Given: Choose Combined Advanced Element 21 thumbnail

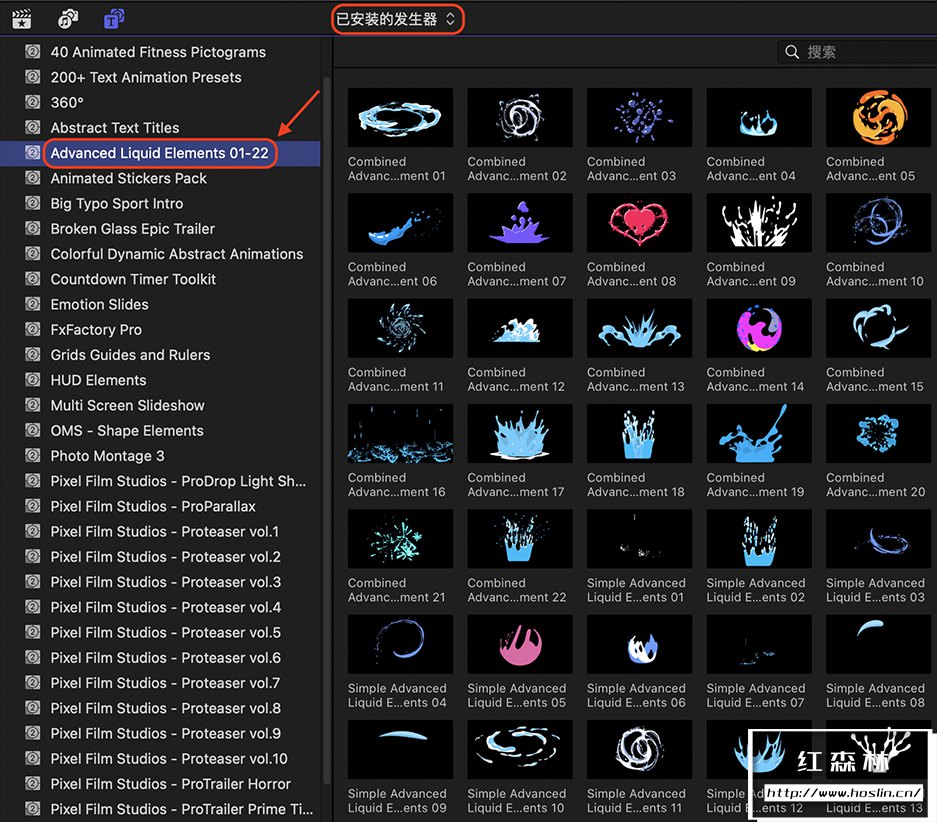Looking at the screenshot, I should pos(400,538).
